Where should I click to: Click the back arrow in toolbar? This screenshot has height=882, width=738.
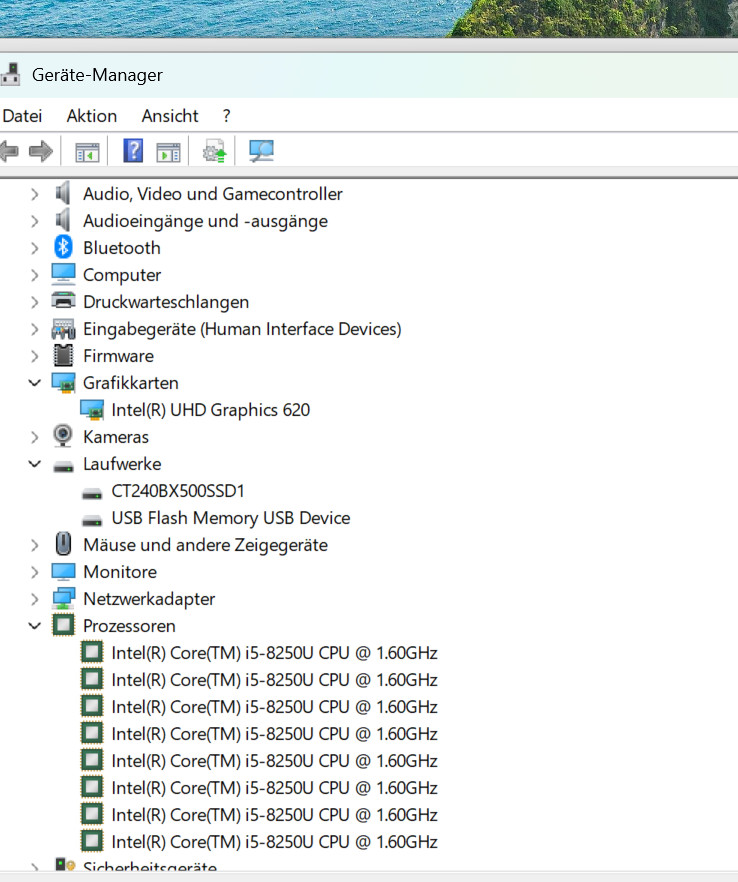[9, 151]
